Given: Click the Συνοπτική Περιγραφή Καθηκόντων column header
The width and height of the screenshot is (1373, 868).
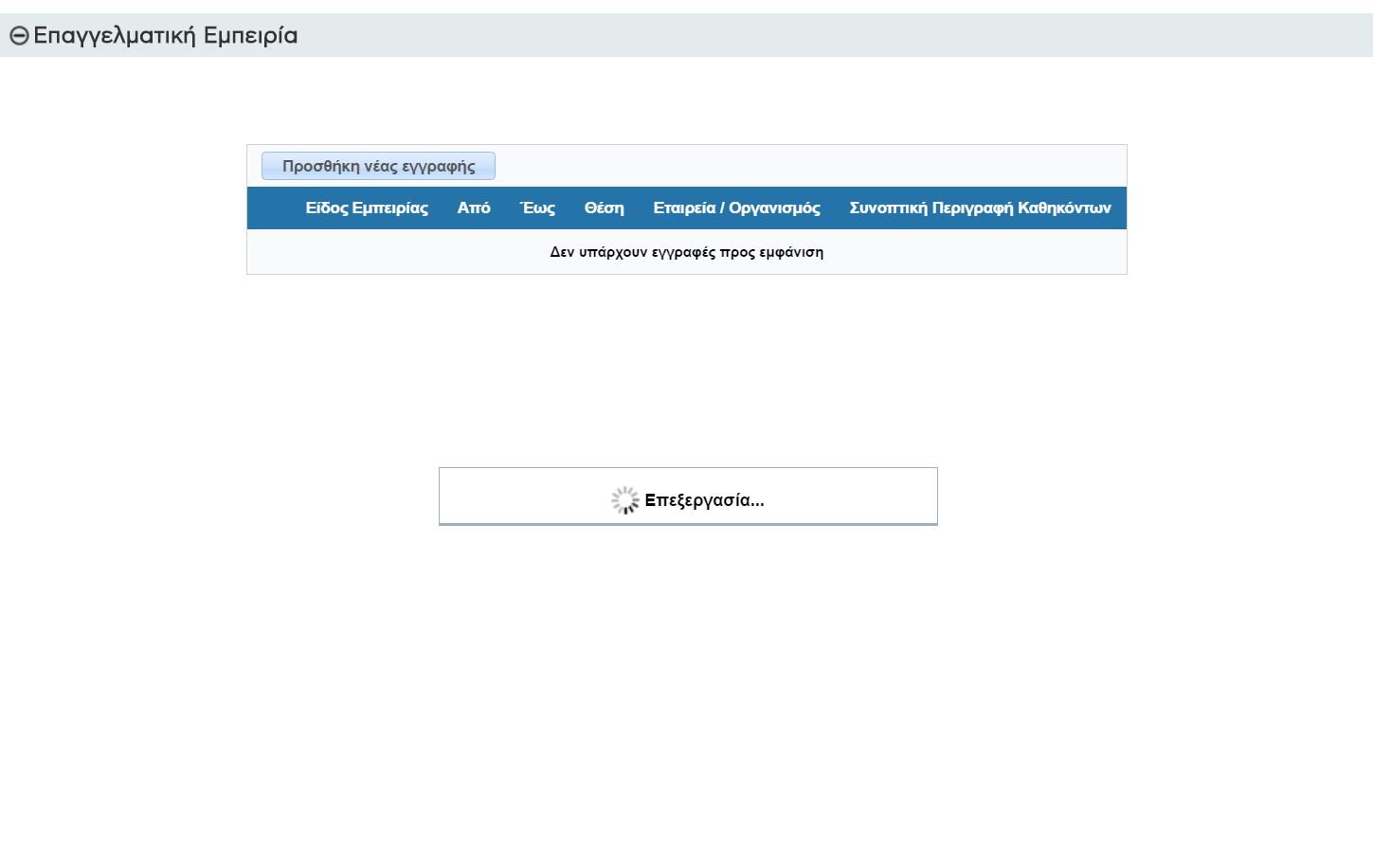Looking at the screenshot, I should click(980, 208).
